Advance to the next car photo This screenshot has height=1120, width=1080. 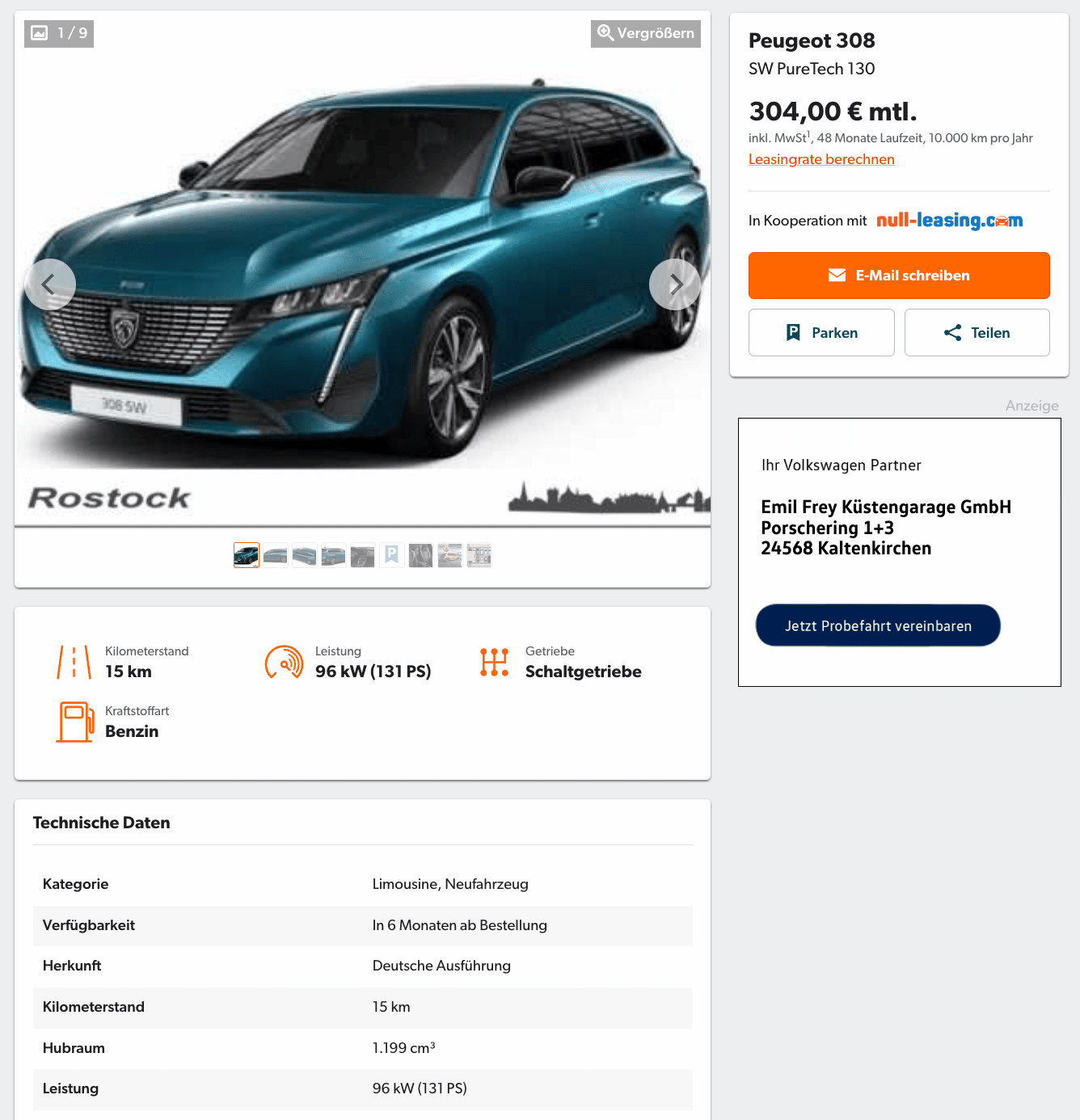(675, 284)
